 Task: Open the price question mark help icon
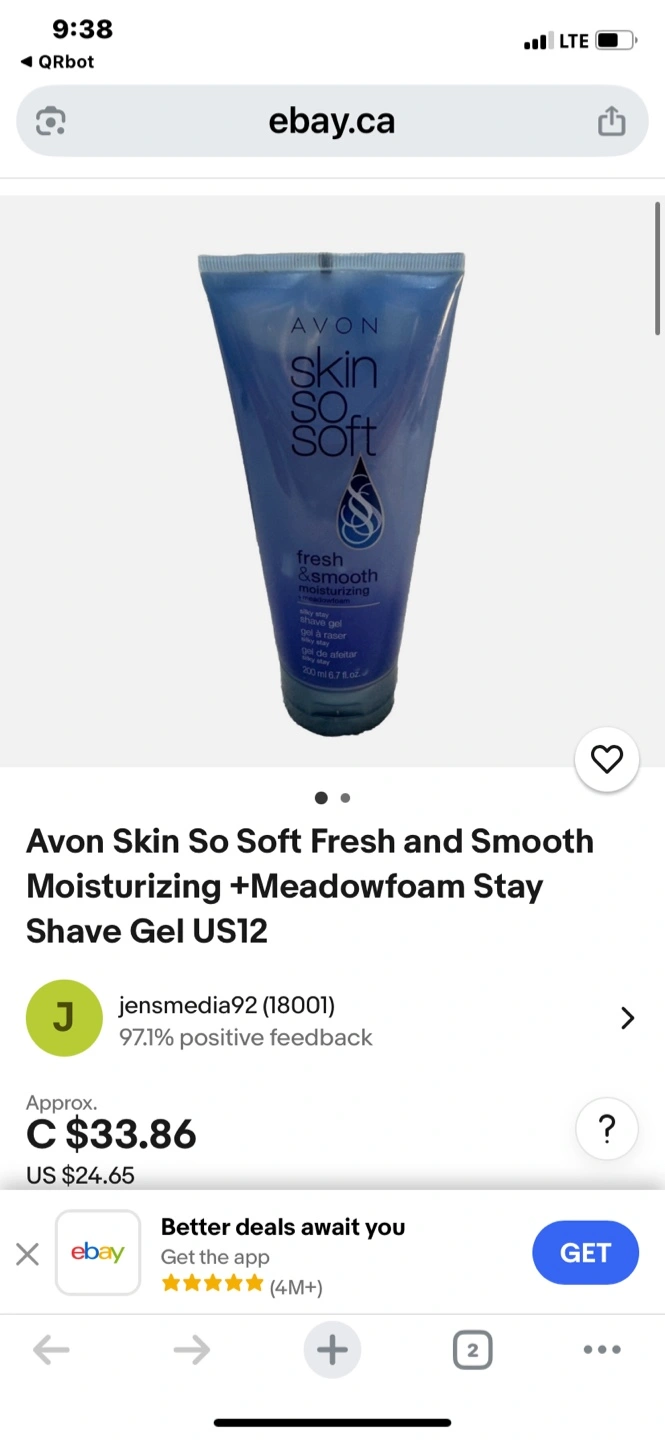pyautogui.click(x=607, y=1129)
